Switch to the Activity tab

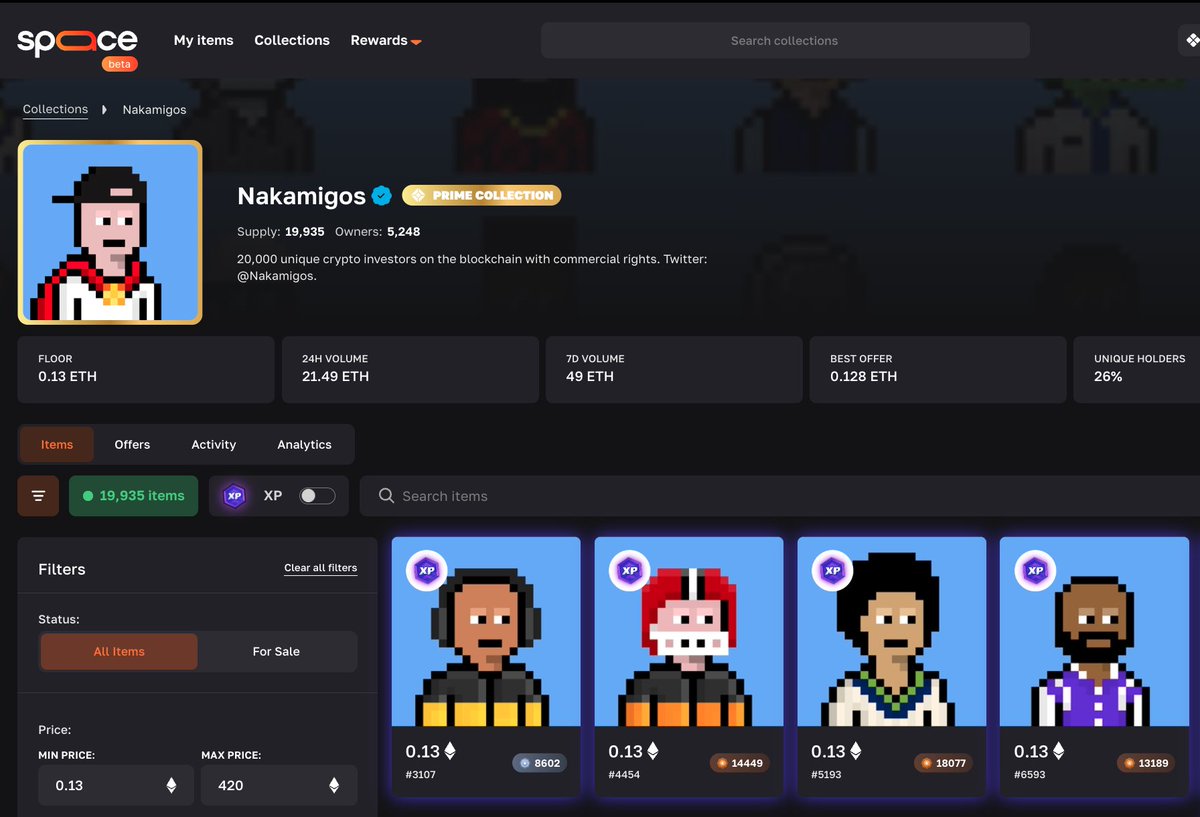tap(214, 445)
